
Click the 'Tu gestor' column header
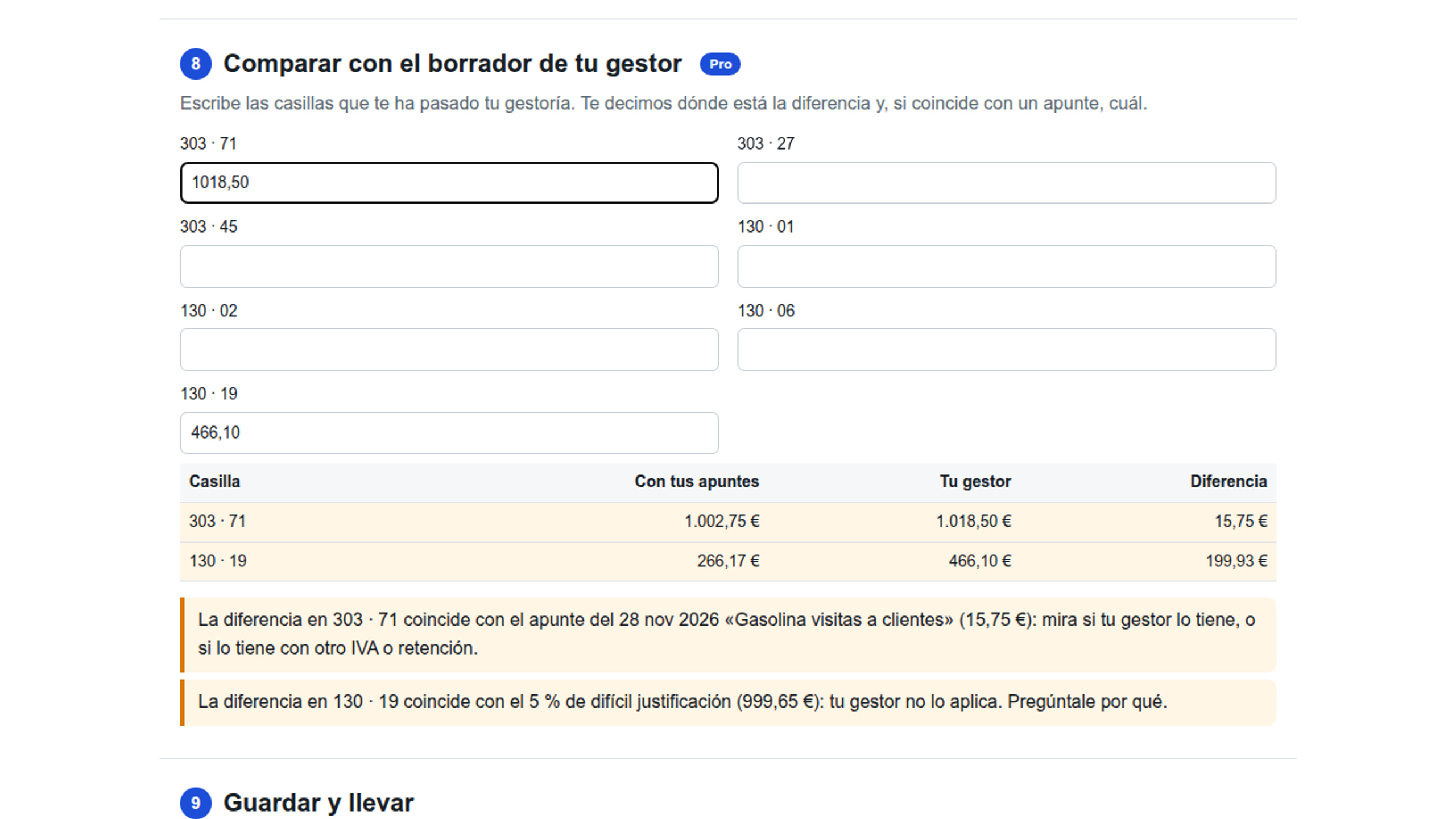[x=975, y=482]
